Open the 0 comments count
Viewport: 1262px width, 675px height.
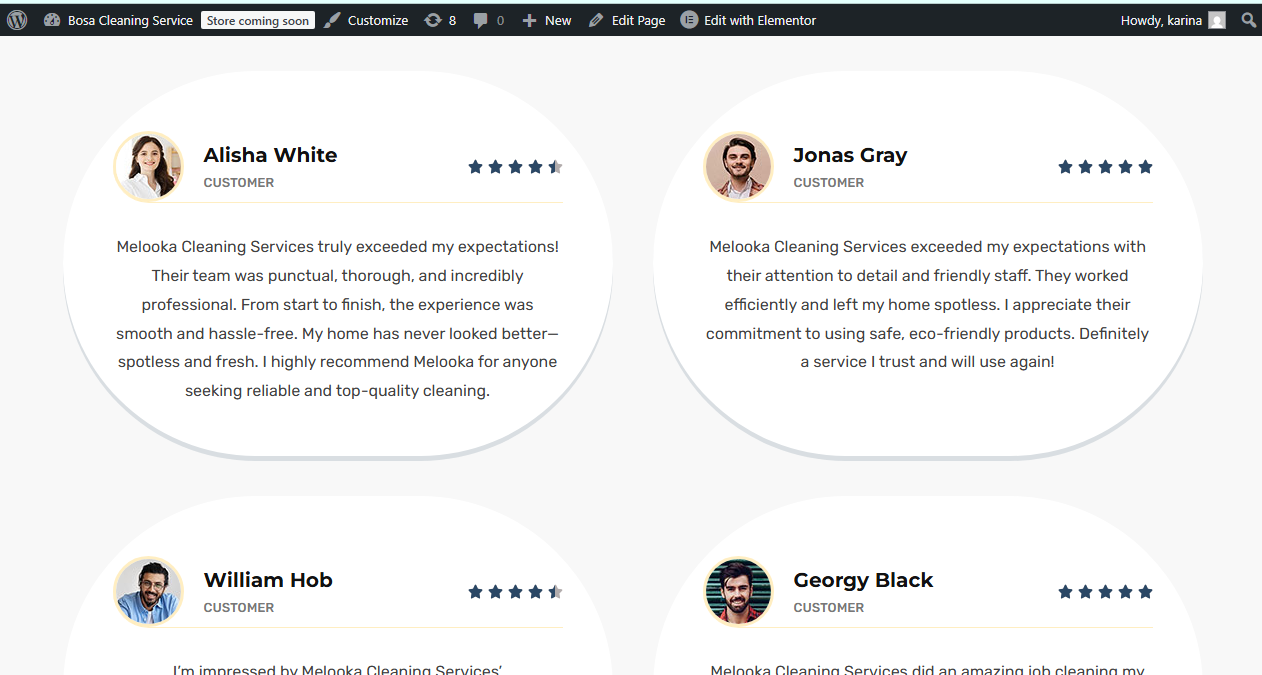pos(500,20)
